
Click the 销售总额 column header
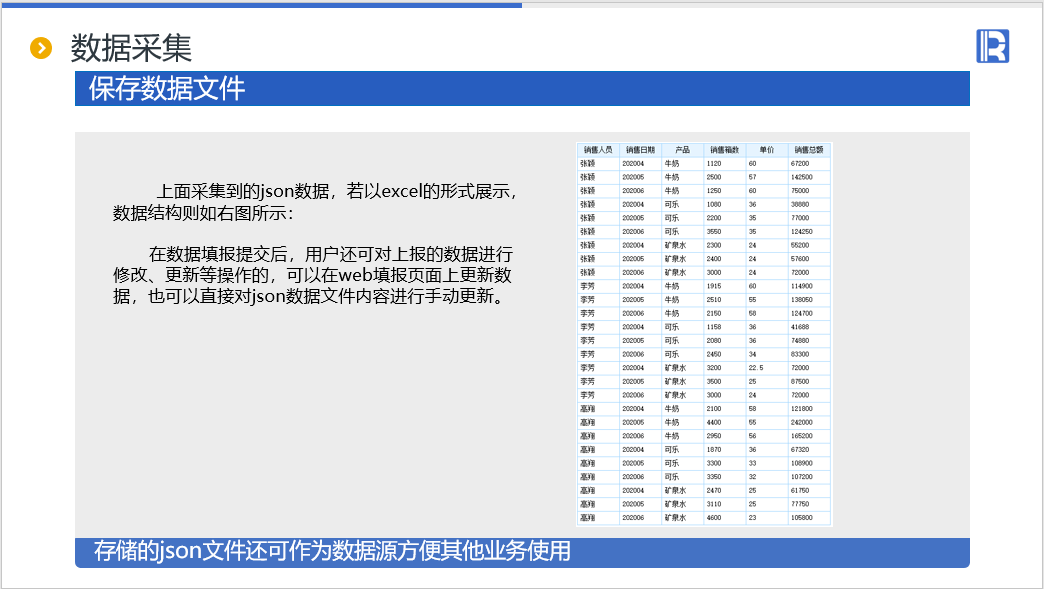[x=808, y=149]
